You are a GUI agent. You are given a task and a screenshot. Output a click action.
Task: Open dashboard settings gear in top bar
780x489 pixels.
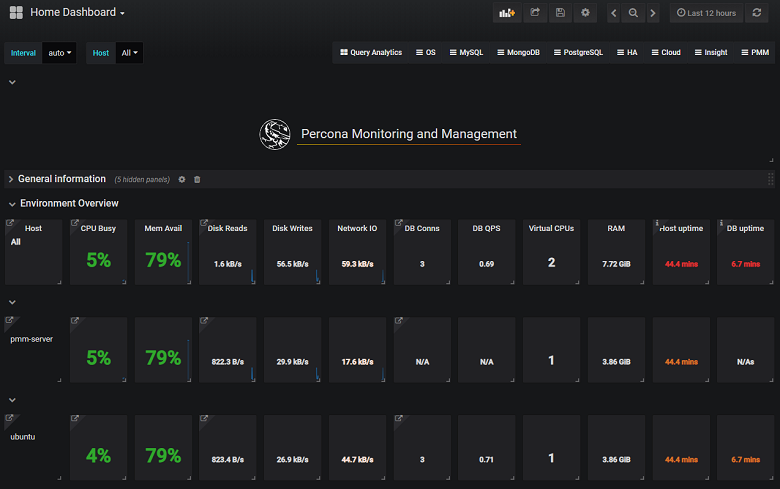tap(585, 13)
